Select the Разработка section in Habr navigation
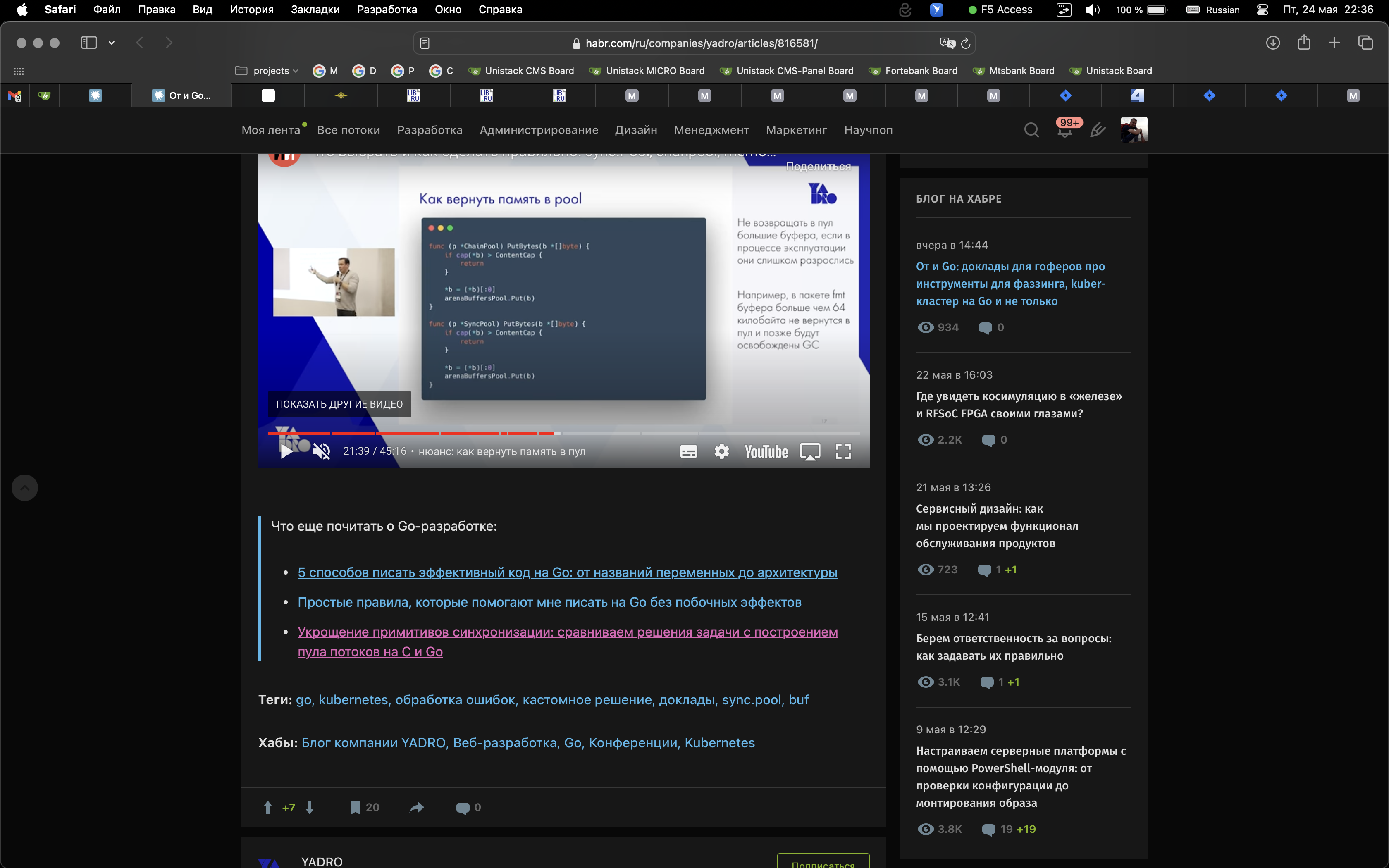Image resolution: width=1389 pixels, height=868 pixels. [x=430, y=130]
